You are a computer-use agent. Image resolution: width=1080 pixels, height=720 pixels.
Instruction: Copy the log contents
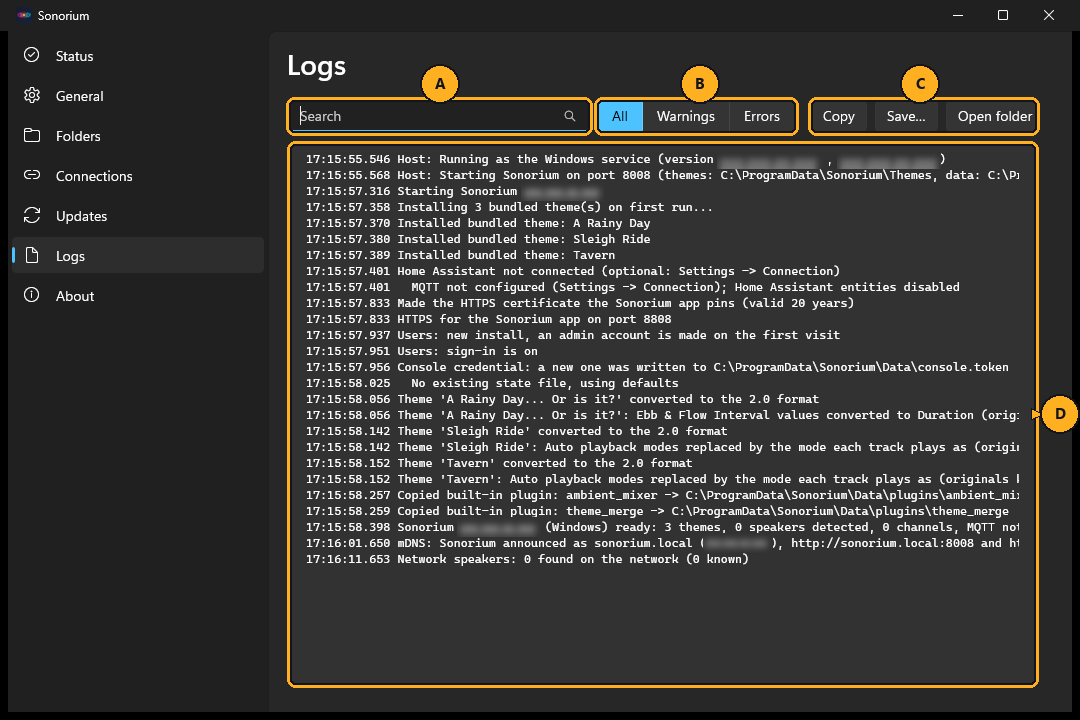[838, 116]
